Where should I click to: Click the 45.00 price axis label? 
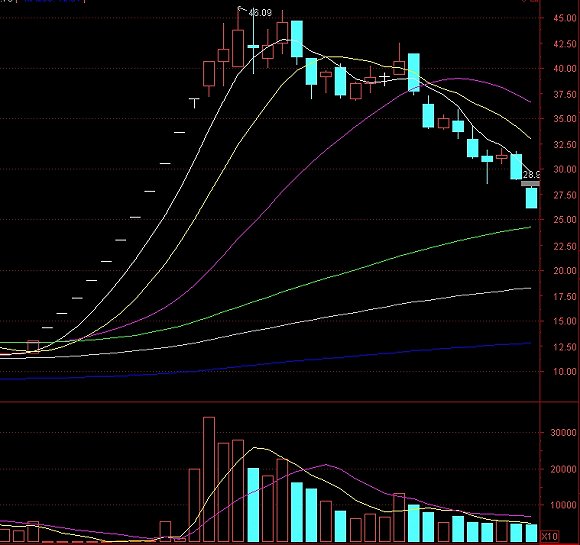(565, 18)
